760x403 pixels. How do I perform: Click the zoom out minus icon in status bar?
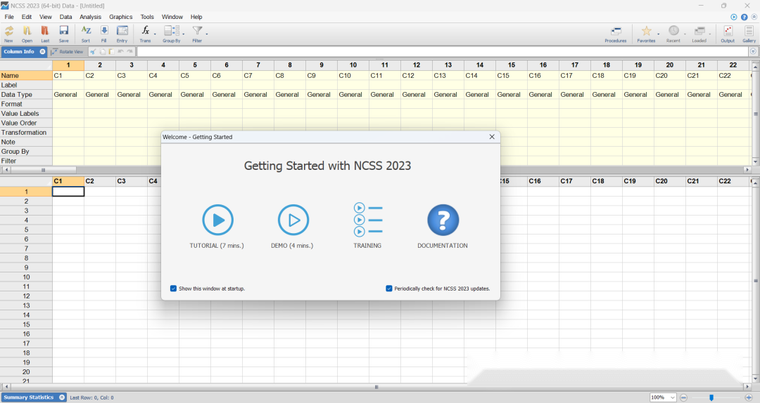pos(683,398)
